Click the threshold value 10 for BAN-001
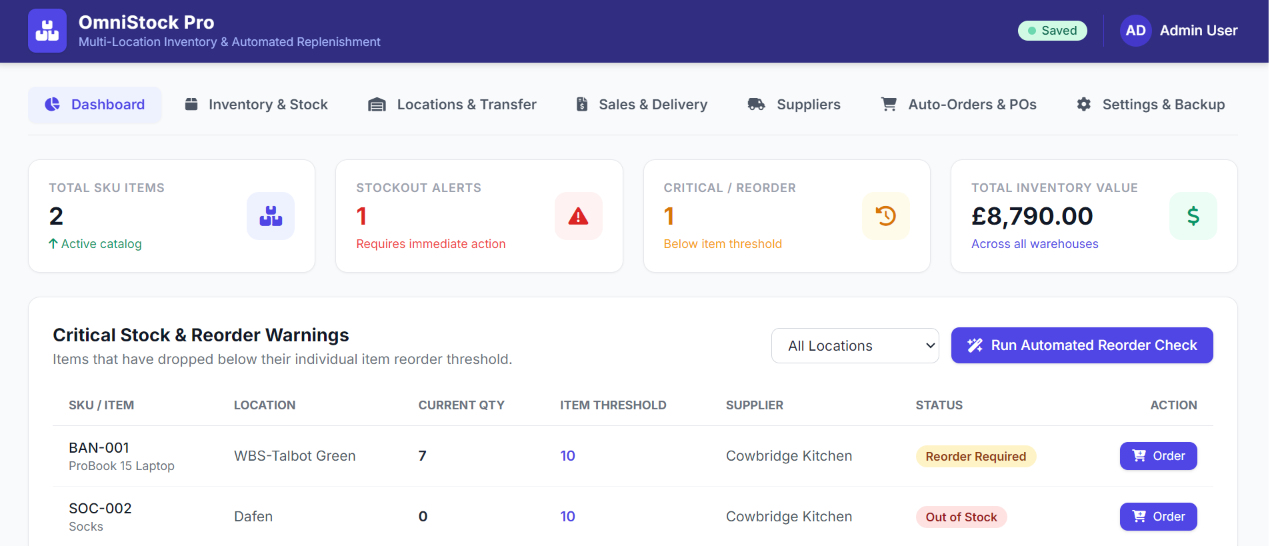 point(568,456)
